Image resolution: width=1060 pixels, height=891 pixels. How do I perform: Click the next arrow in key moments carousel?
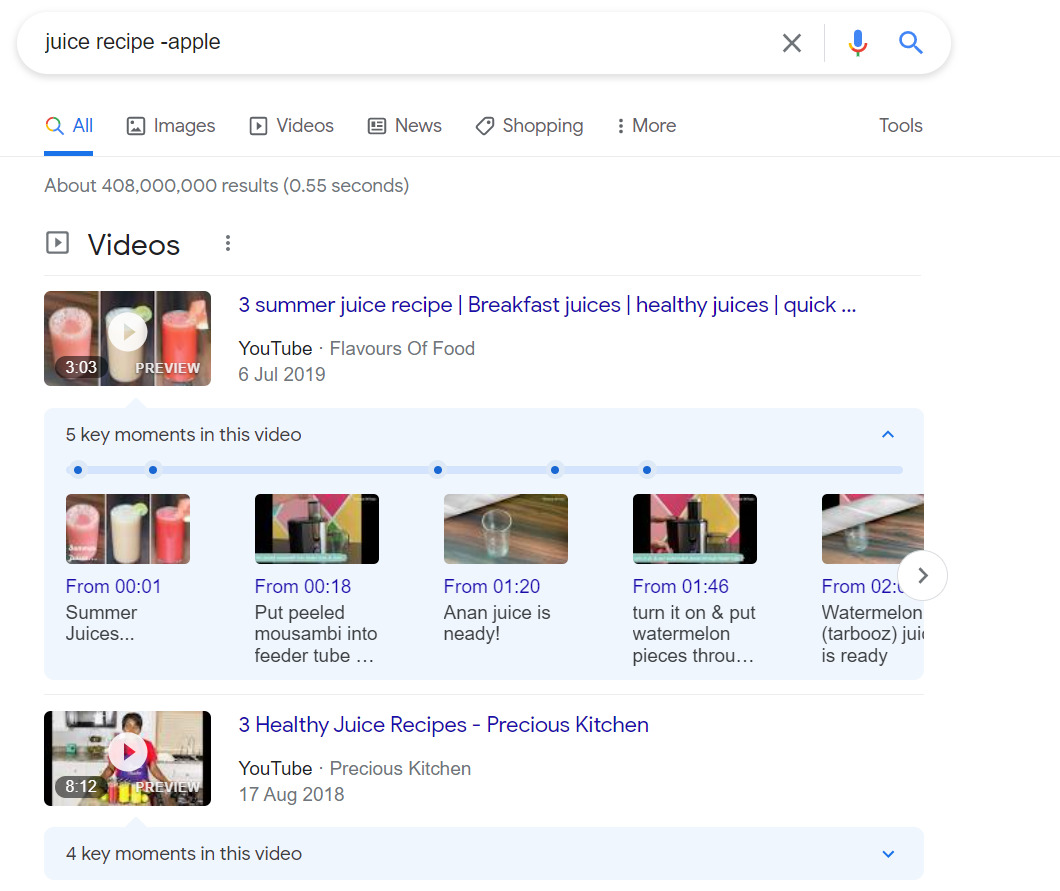tap(922, 575)
